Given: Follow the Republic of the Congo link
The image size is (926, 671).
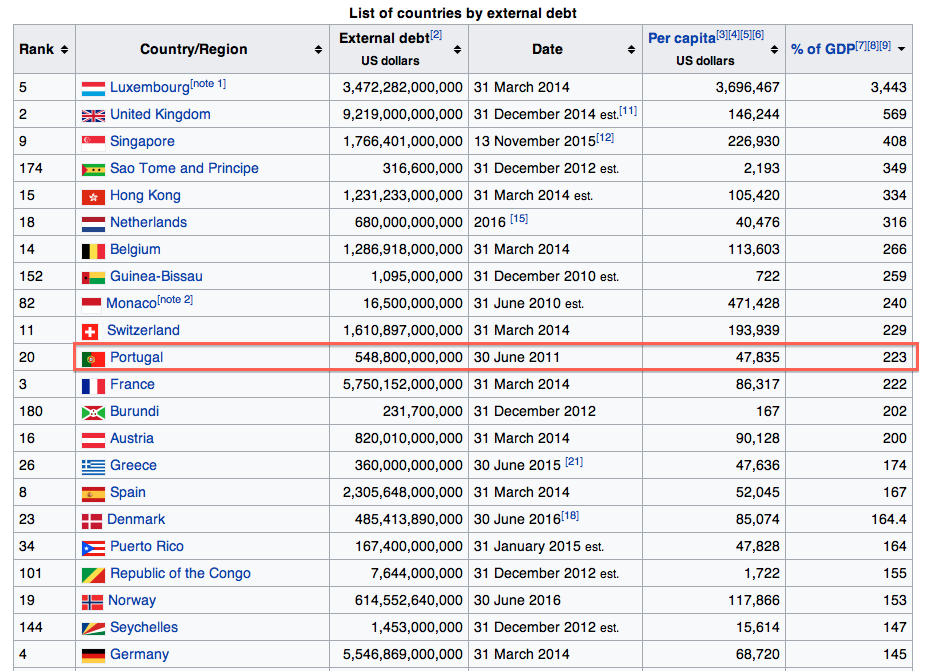Looking at the screenshot, I should click(x=180, y=573).
